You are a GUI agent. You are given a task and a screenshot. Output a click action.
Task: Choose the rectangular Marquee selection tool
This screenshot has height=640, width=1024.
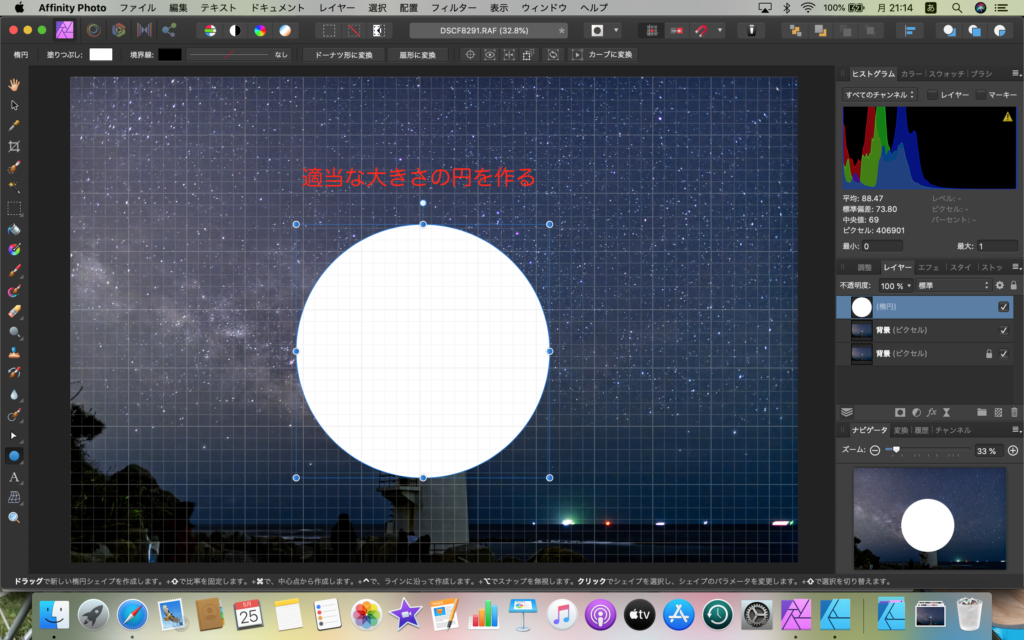pyautogui.click(x=14, y=208)
